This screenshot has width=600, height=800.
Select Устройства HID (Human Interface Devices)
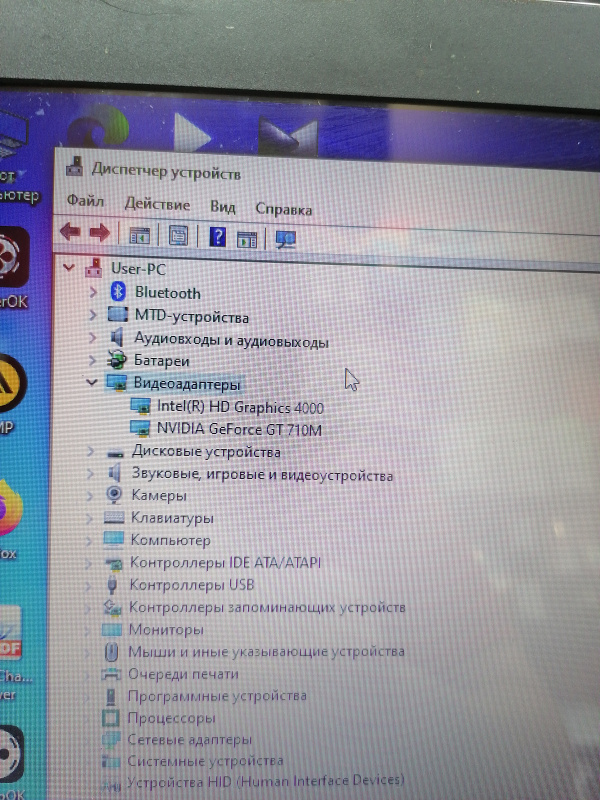click(265, 781)
